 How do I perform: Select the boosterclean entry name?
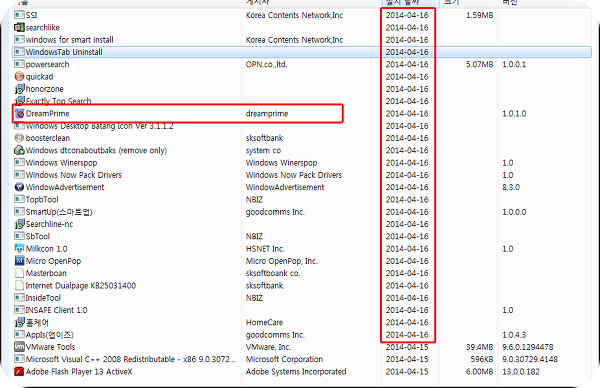click(48, 138)
